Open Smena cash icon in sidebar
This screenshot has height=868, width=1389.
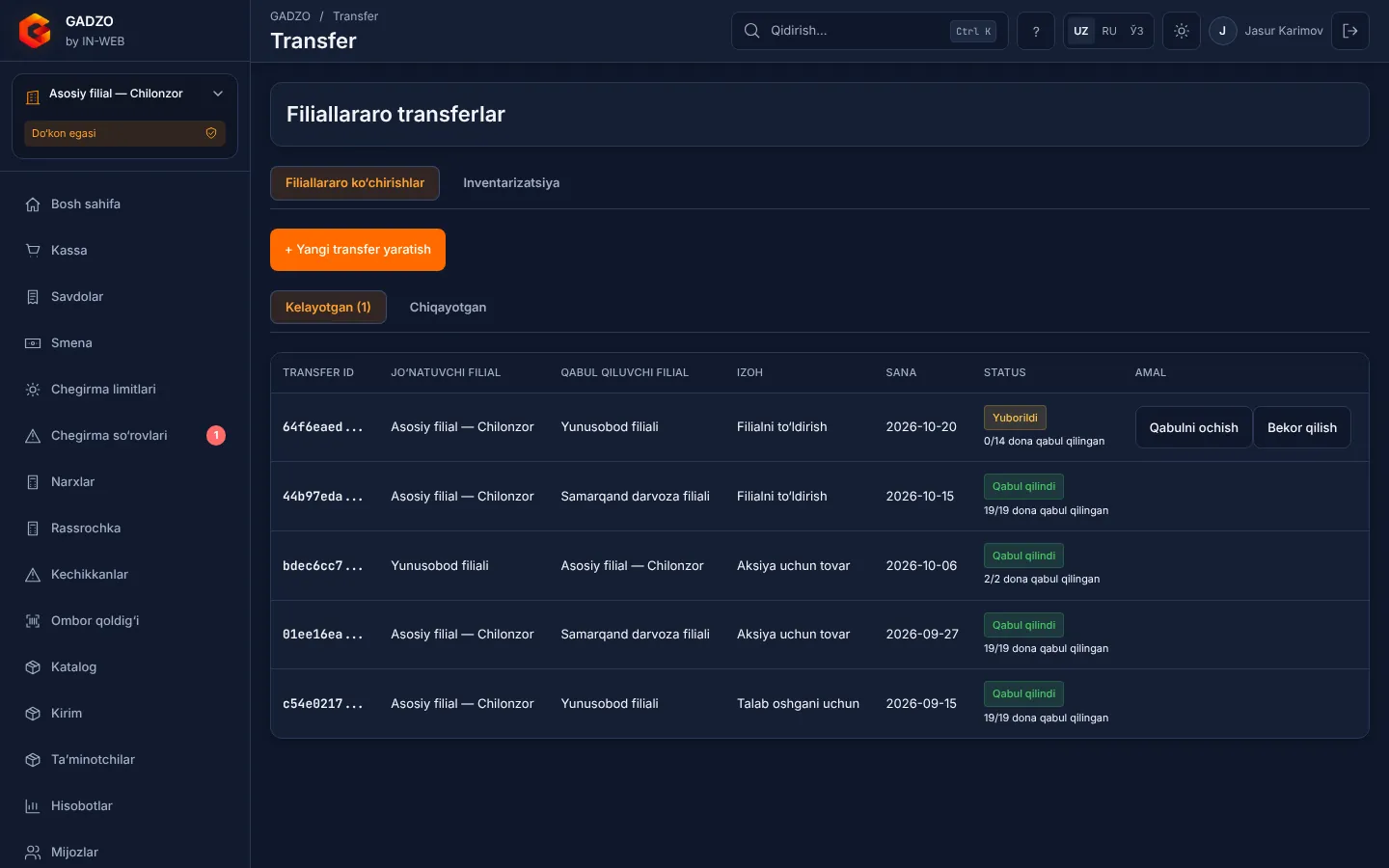33,343
